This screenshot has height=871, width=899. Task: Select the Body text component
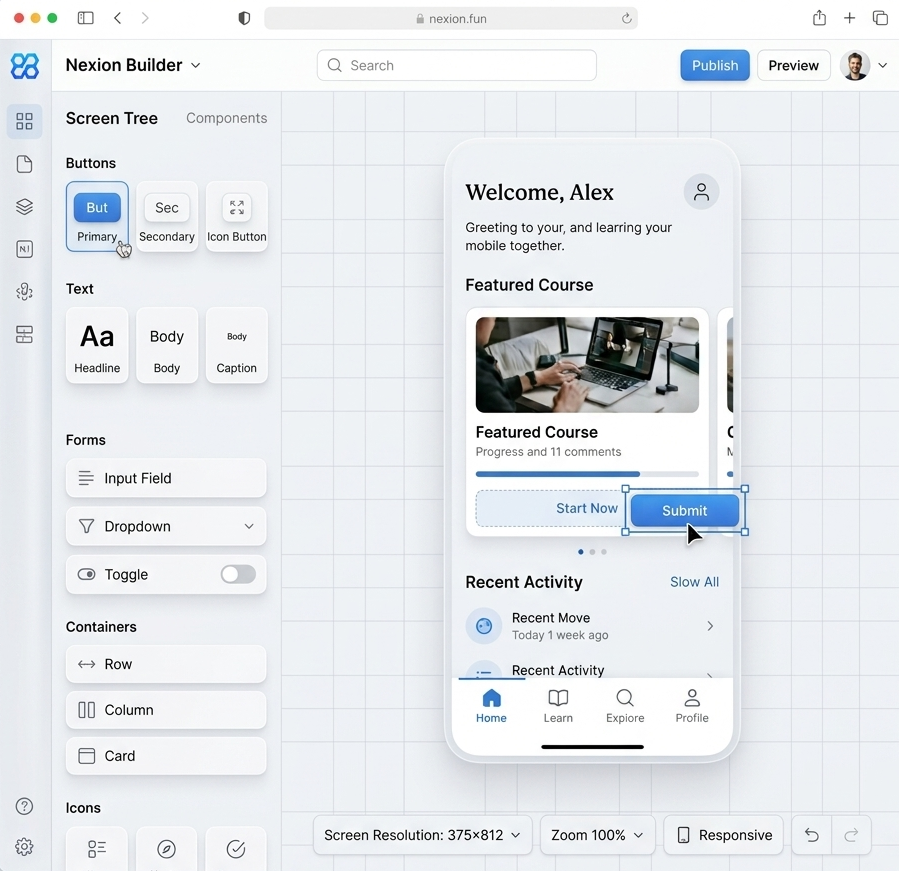pos(167,345)
